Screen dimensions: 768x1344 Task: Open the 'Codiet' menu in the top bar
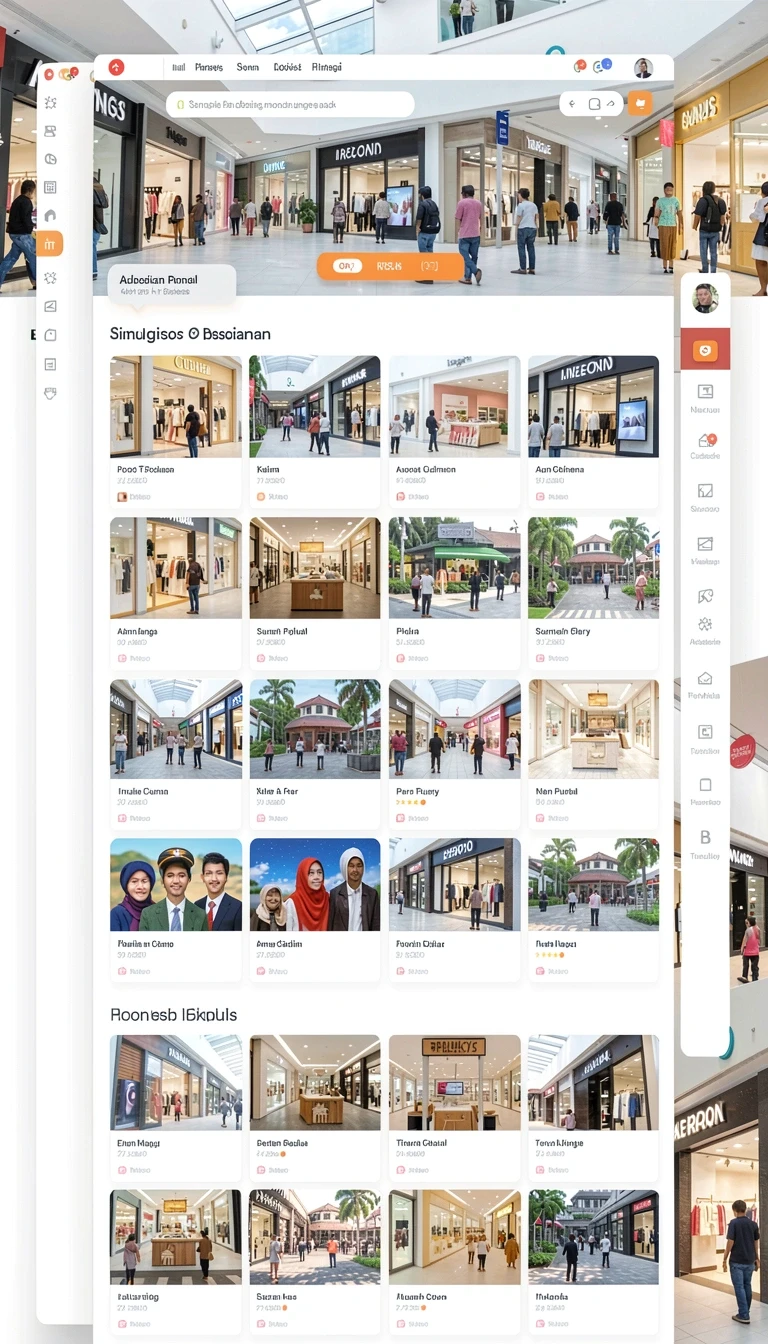tap(288, 67)
